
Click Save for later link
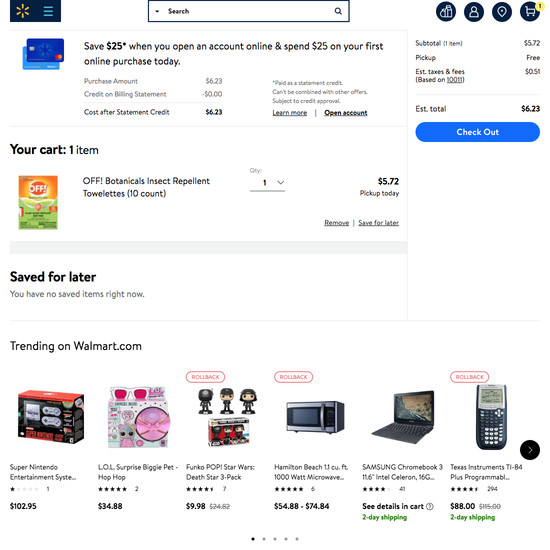click(378, 223)
